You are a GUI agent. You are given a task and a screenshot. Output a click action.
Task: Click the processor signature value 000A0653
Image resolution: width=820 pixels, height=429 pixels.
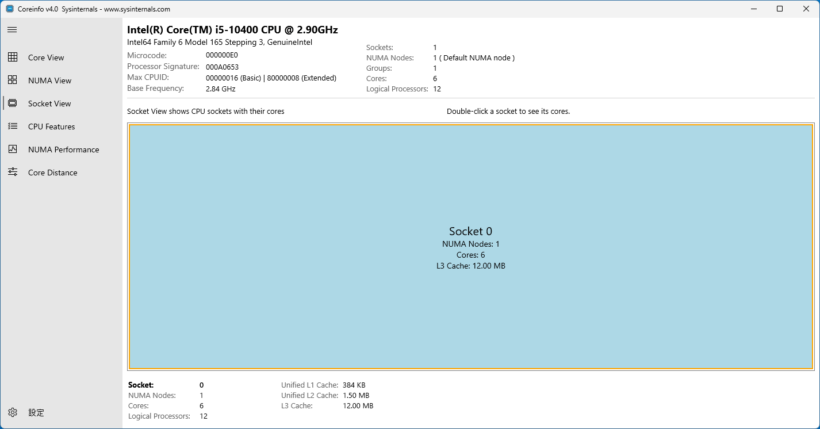tap(222, 67)
